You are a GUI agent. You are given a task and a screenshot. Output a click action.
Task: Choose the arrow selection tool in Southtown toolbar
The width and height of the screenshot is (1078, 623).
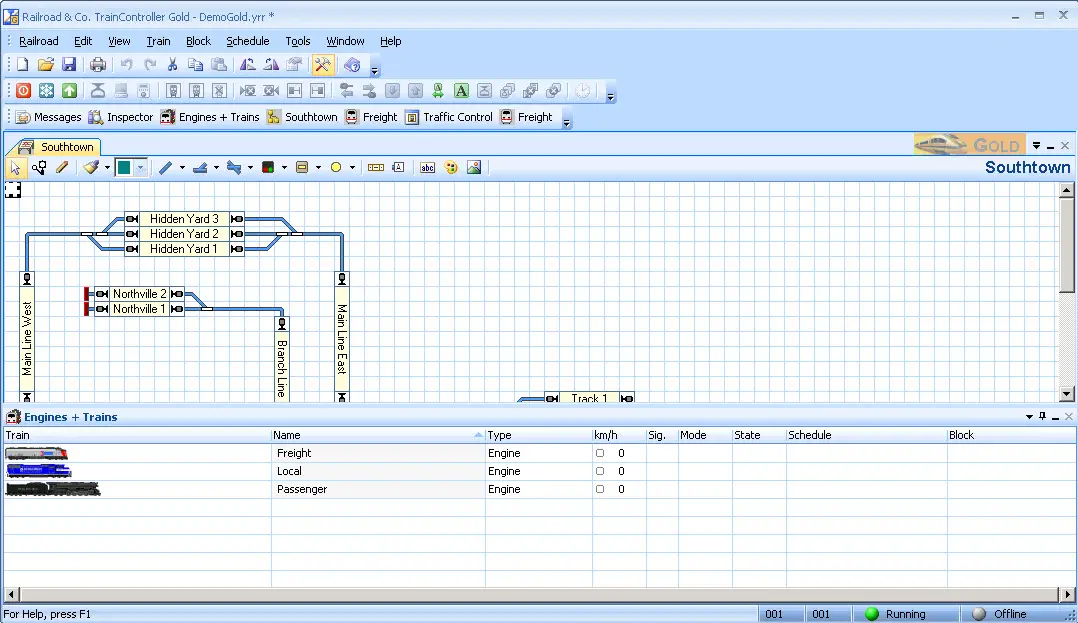point(15,168)
